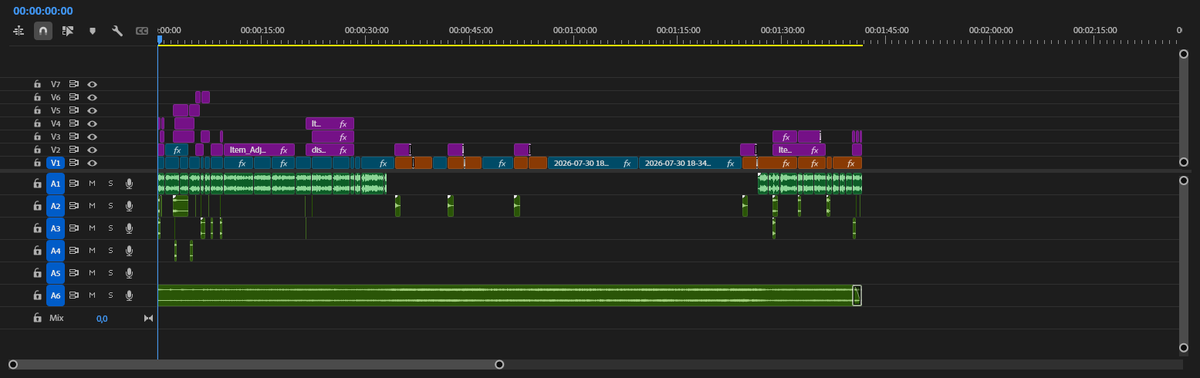Toggle sync lock for track V4
The width and height of the screenshot is (1200, 378).
74,123
